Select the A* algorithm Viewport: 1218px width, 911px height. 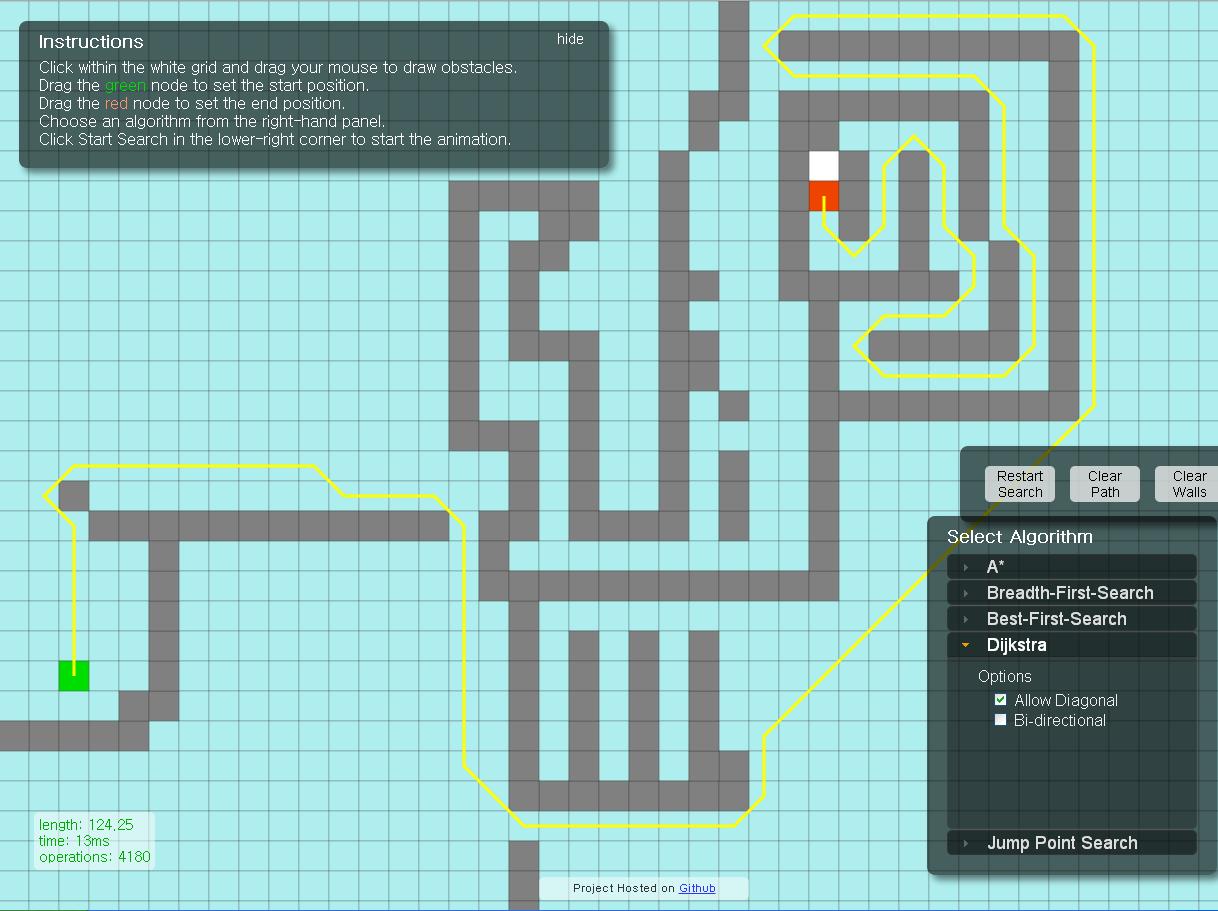tap(994, 566)
